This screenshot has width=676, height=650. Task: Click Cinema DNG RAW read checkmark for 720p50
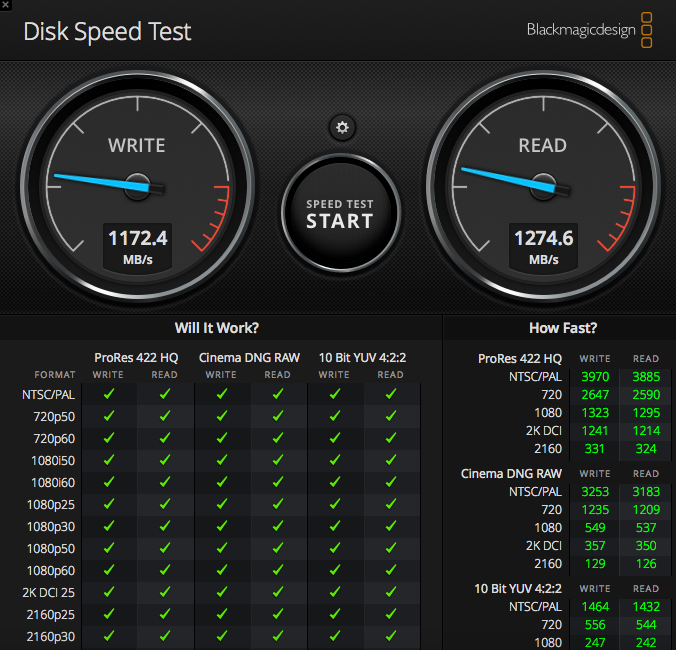[x=278, y=416]
